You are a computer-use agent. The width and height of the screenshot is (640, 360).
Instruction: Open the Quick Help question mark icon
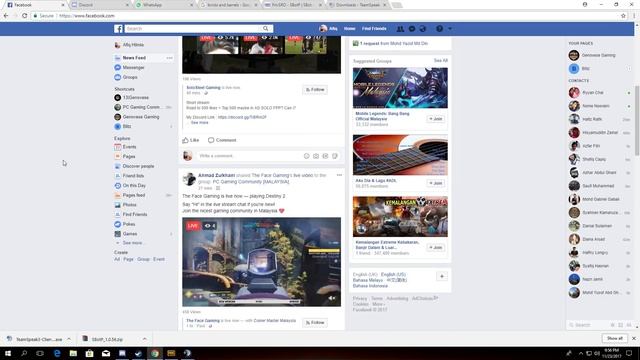pyautogui.click(x=439, y=29)
